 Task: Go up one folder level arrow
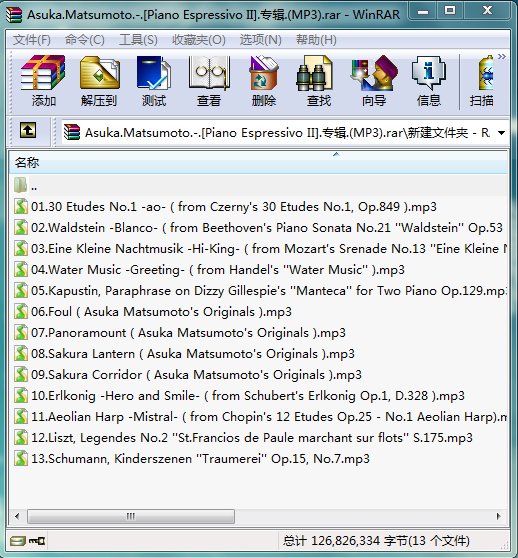[x=28, y=130]
